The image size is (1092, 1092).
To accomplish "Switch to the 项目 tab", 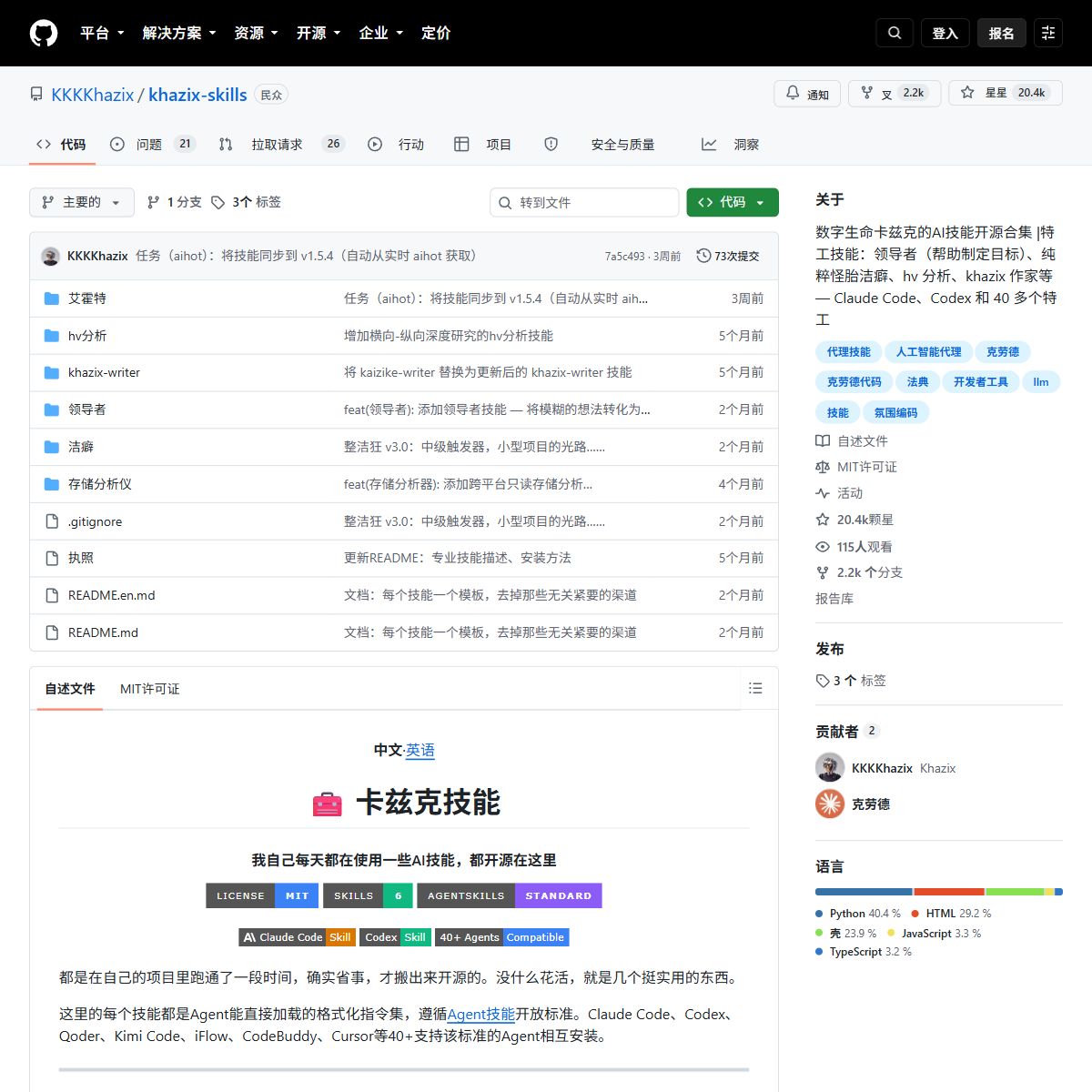I will [x=483, y=144].
